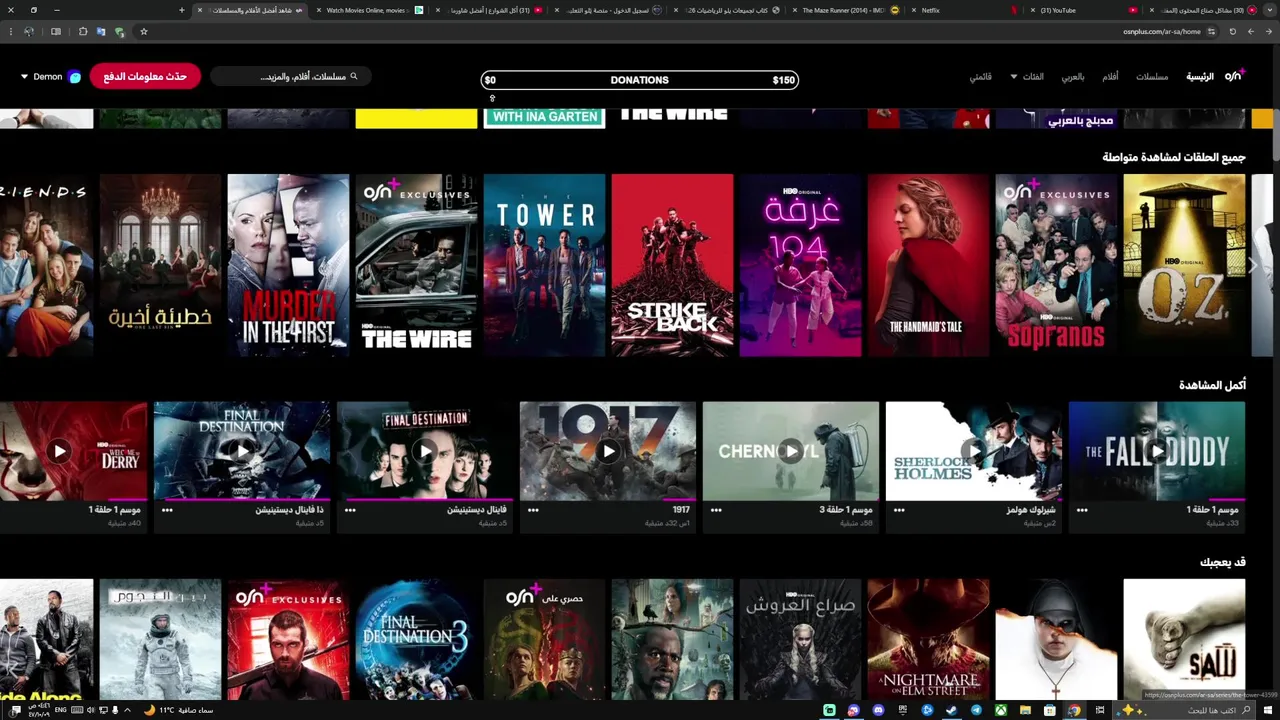The image size is (1280, 720).
Task: Open The Sopranos show poster
Action: click(x=1056, y=265)
